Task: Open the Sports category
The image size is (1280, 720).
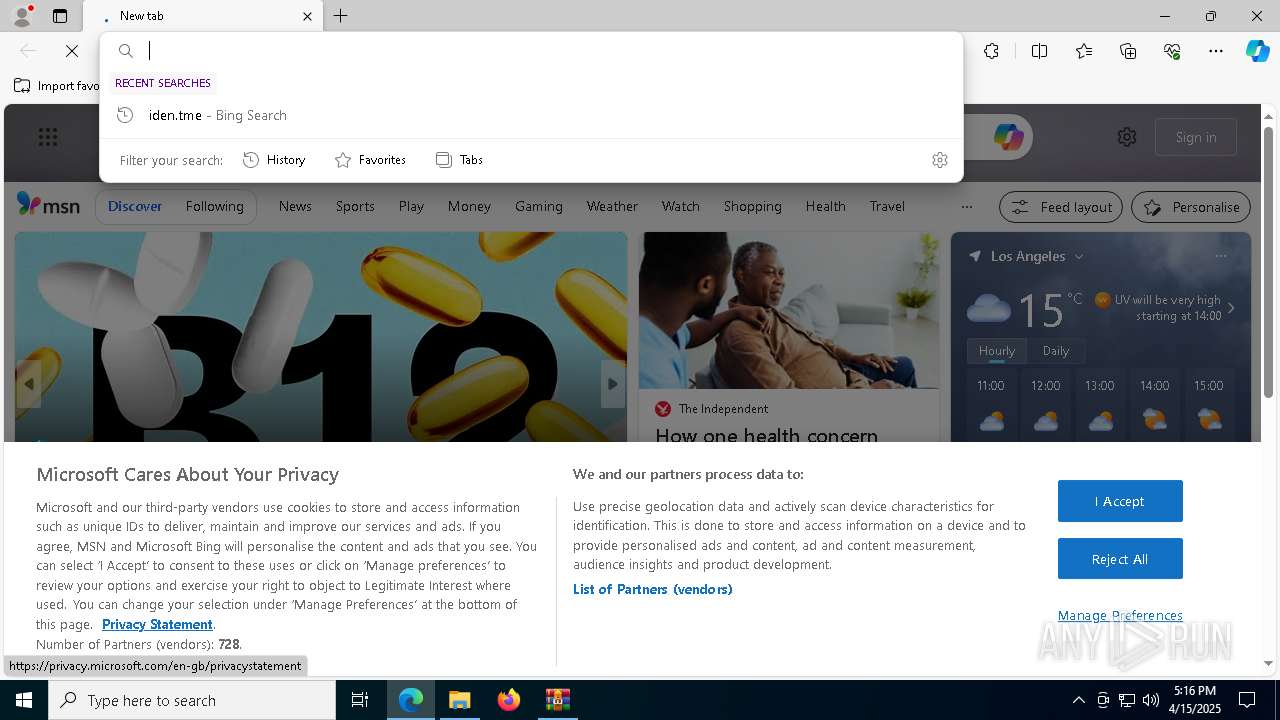Action: click(x=355, y=206)
